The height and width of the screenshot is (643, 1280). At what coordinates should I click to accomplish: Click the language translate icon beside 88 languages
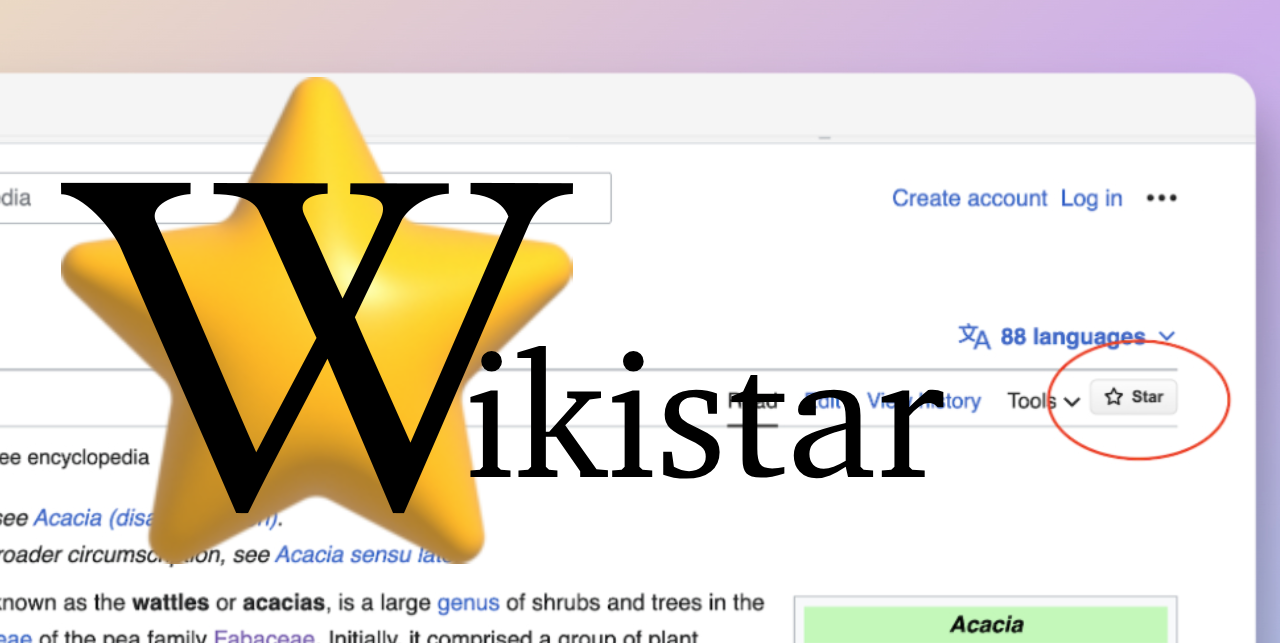[x=973, y=337]
